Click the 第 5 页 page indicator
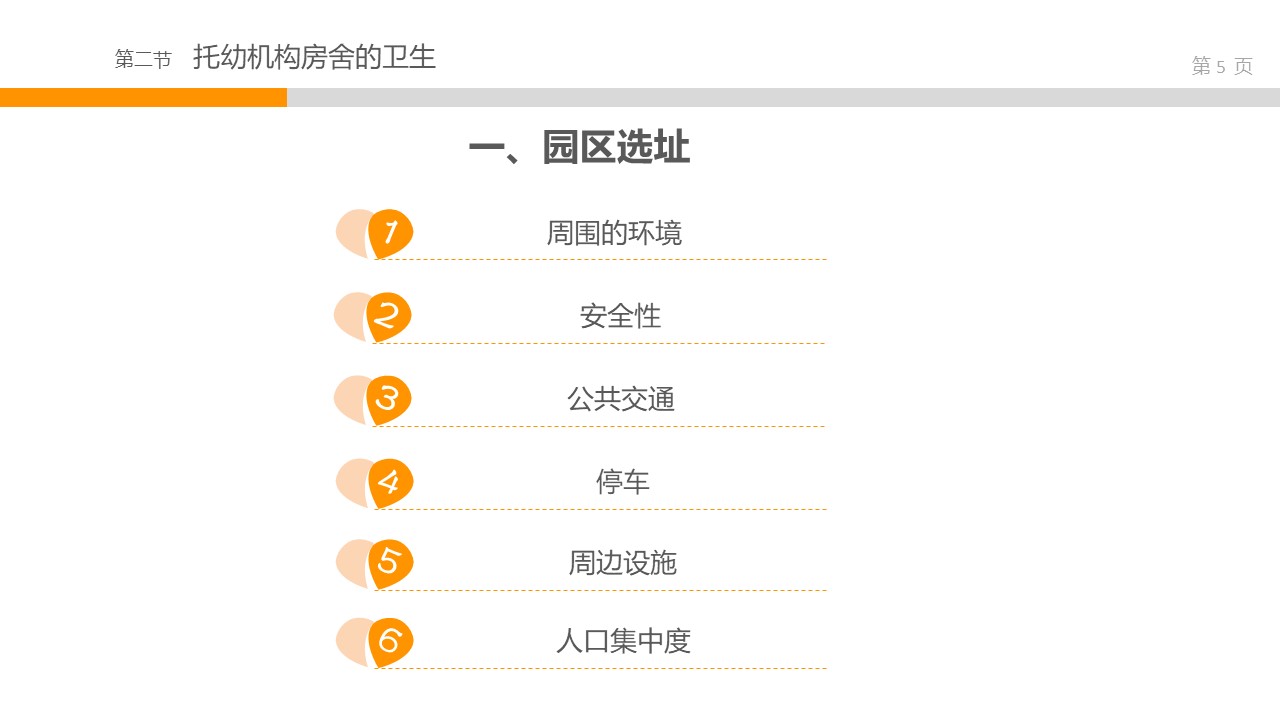Viewport: 1280px width, 720px height. (x=1222, y=66)
